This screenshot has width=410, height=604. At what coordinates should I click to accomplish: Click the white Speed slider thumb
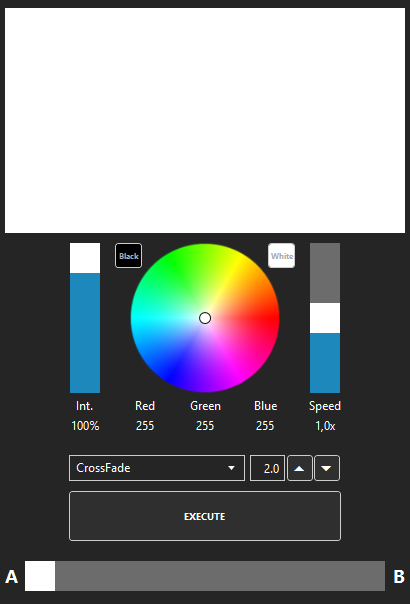(x=325, y=318)
